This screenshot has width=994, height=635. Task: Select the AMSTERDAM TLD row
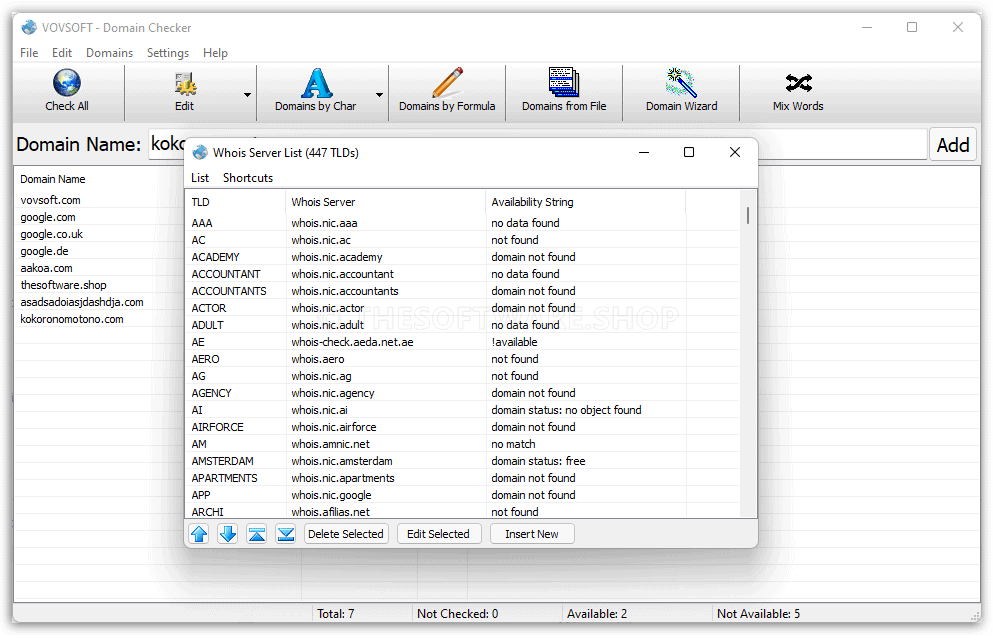point(463,461)
